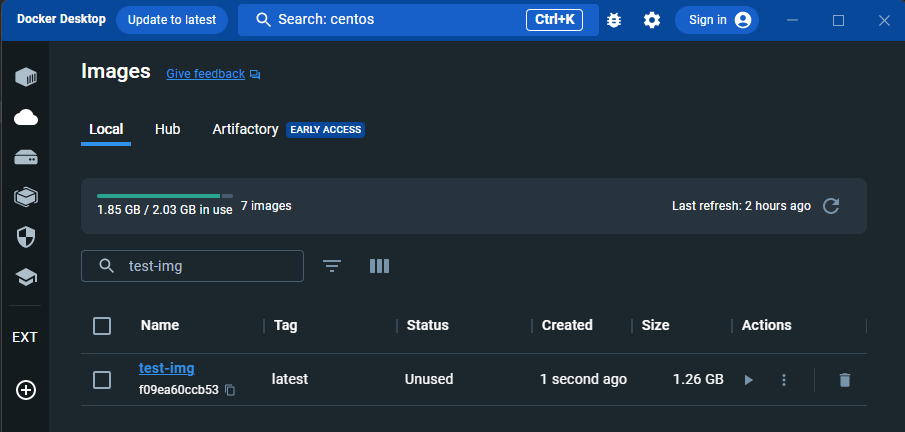Click the Add Extensions plus icon
This screenshot has height=432, width=905.
25,390
